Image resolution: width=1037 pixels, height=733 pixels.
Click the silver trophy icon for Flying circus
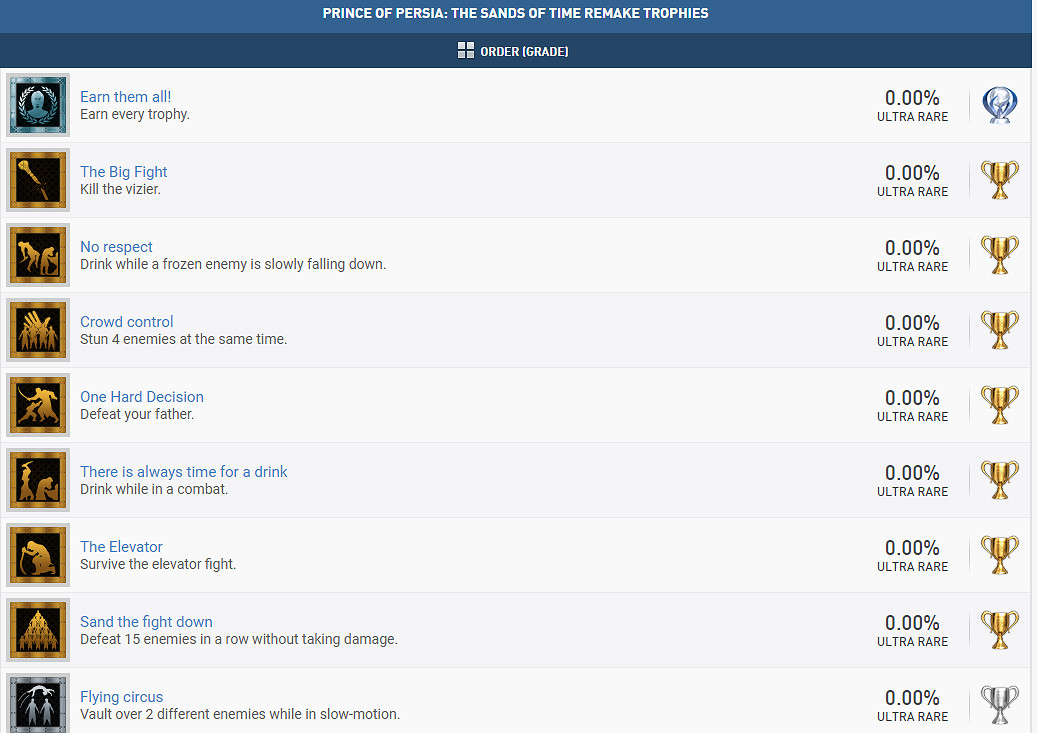(999, 705)
